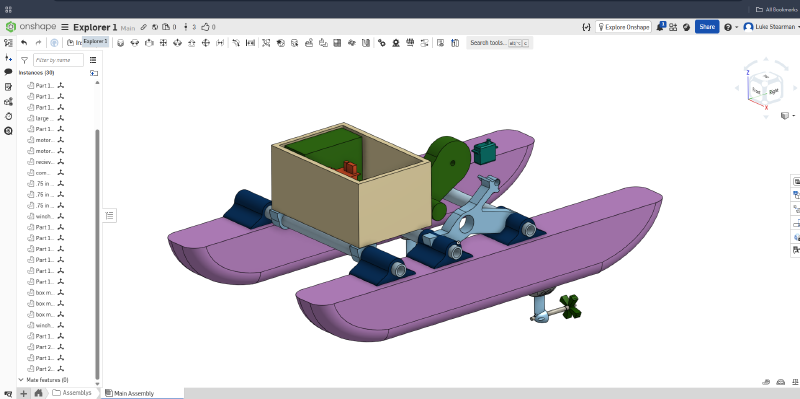This screenshot has height=399, width=800.
Task: Select the Top face of view cube
Action: tap(765, 77)
